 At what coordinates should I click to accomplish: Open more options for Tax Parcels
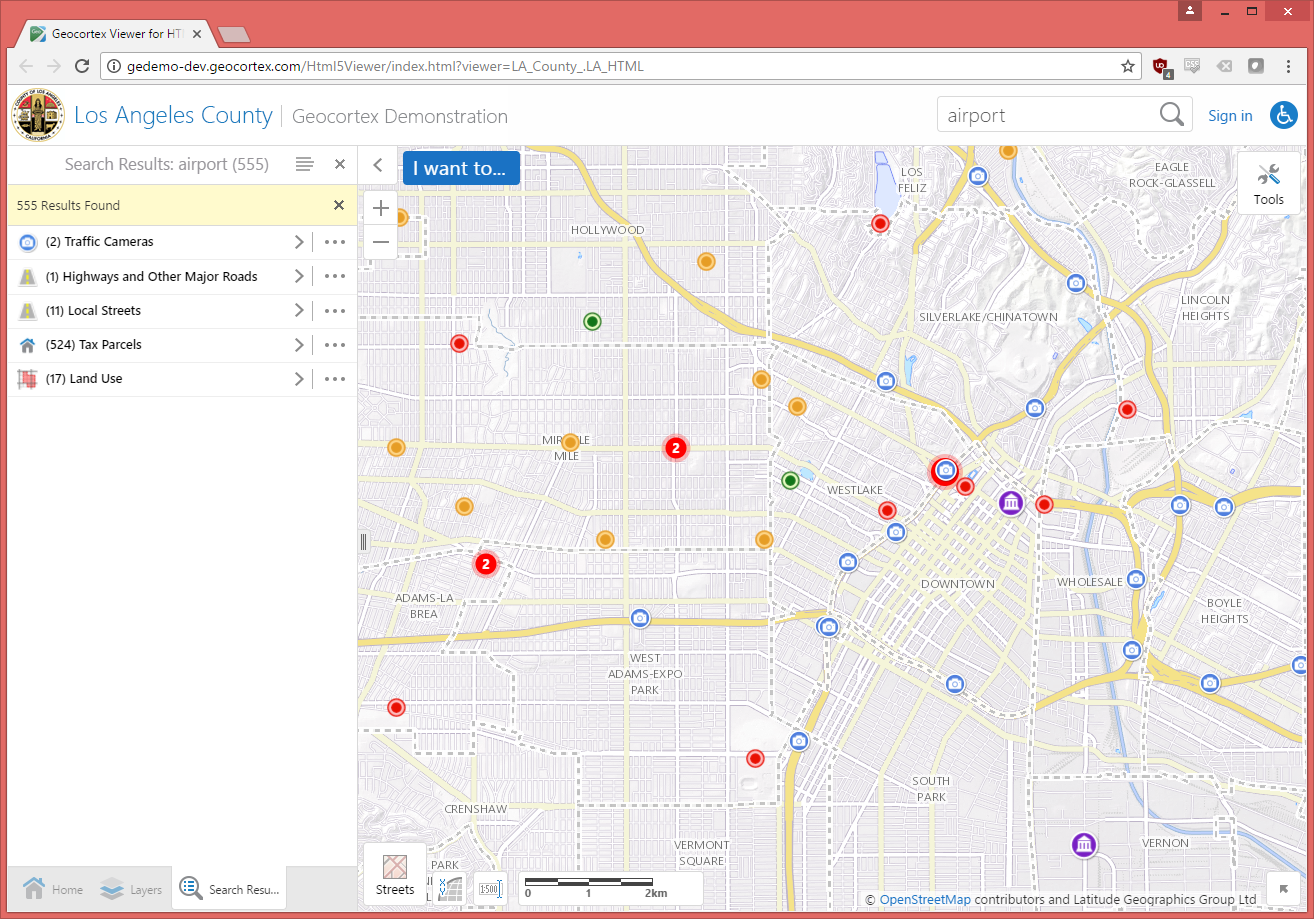335,344
